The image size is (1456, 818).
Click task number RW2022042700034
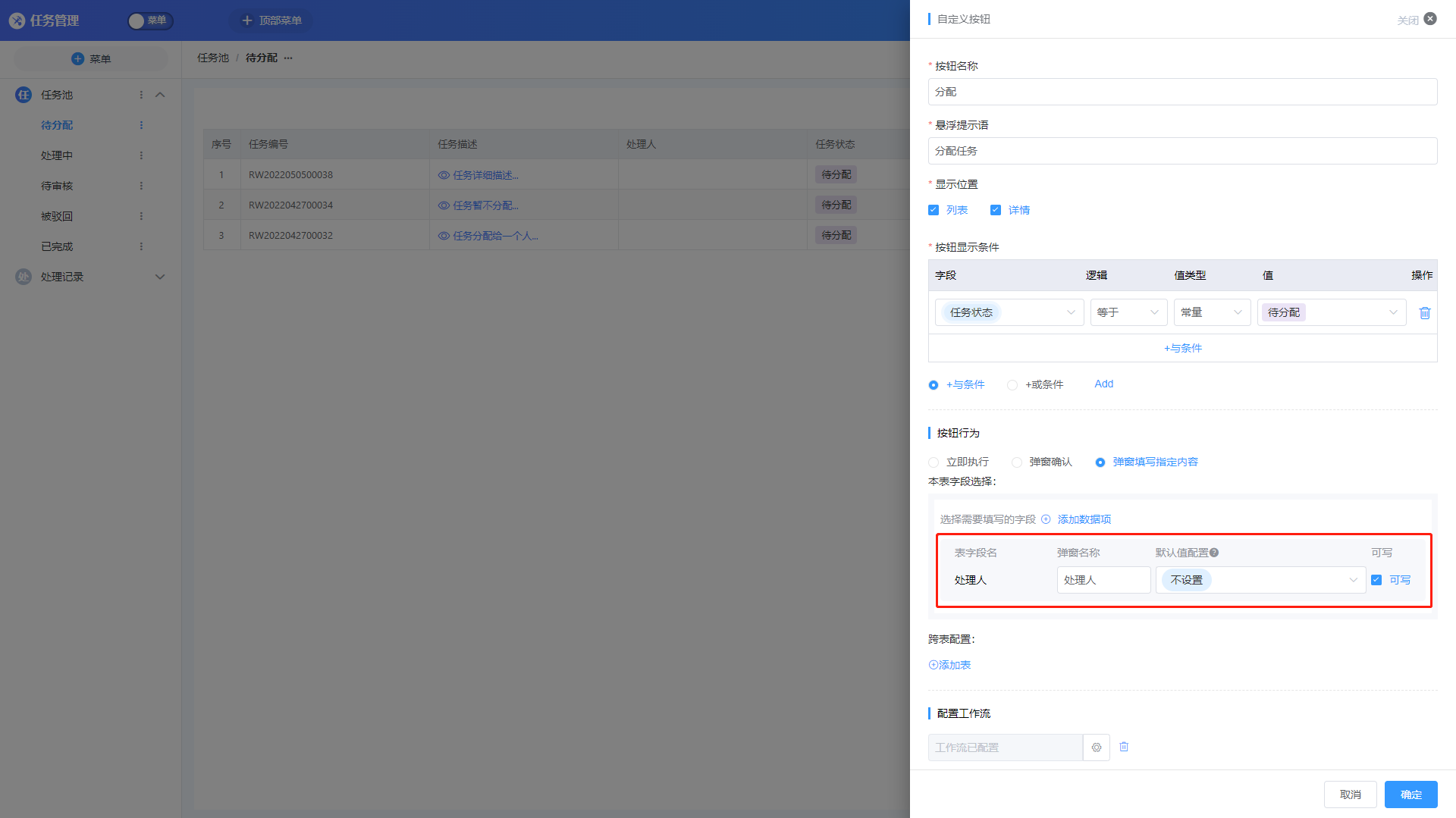(x=290, y=205)
